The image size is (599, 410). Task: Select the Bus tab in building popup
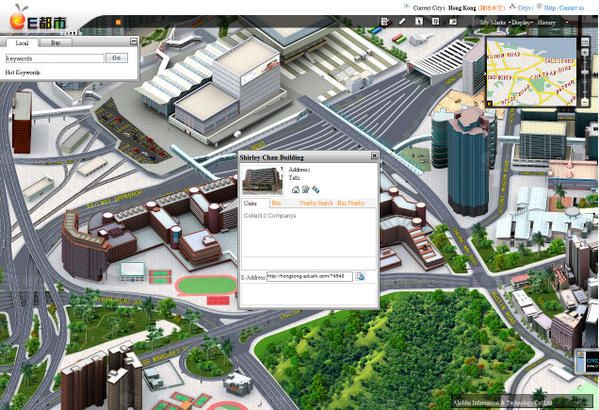tap(276, 203)
